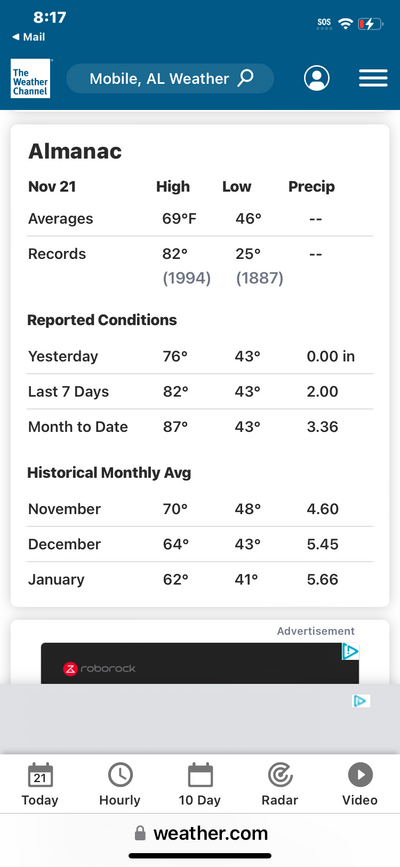Tap the Mobile, AL Weather search field
This screenshot has width=400, height=867.
point(170,78)
